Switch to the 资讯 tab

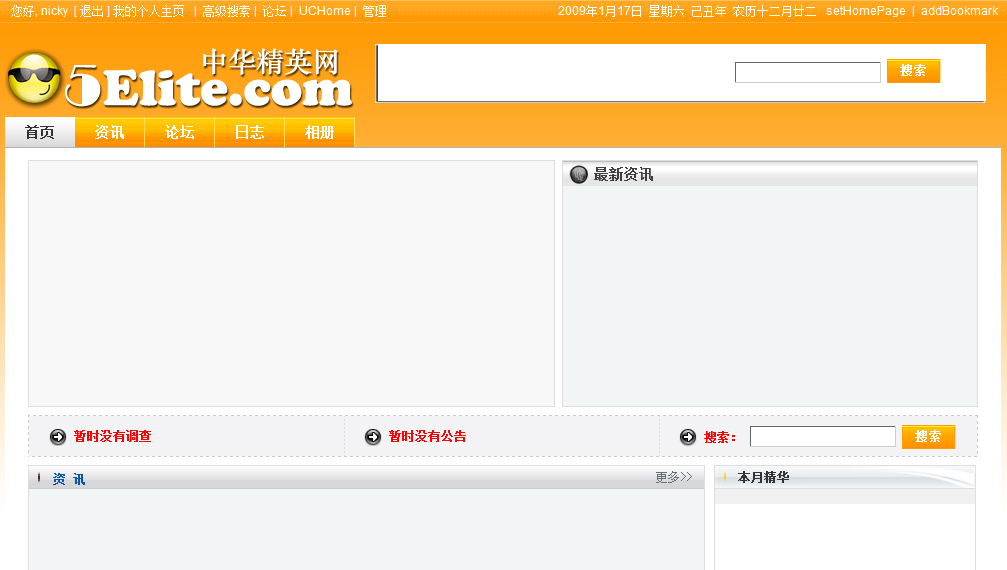(x=110, y=132)
